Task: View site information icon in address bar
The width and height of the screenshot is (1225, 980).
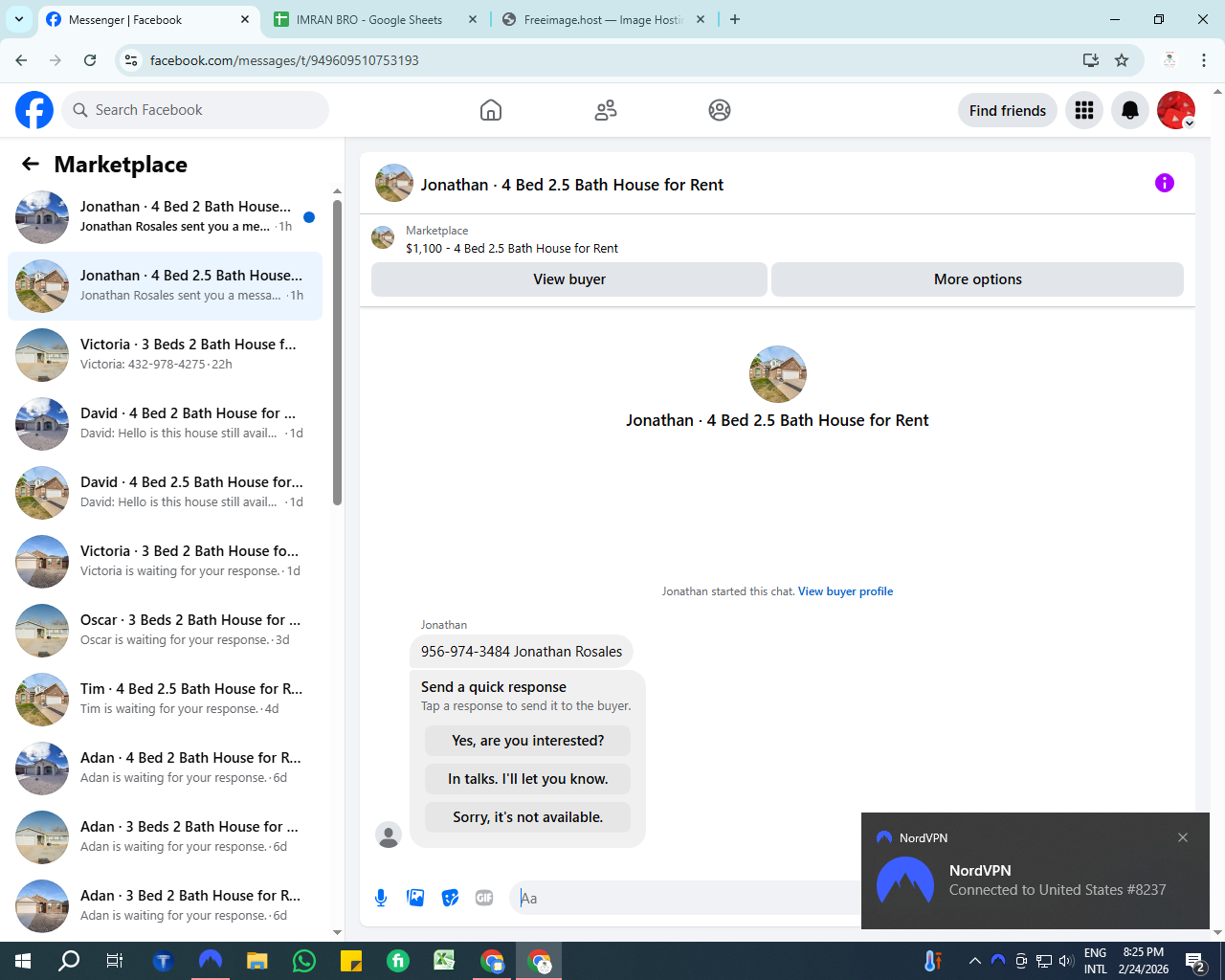Action: 131,60
